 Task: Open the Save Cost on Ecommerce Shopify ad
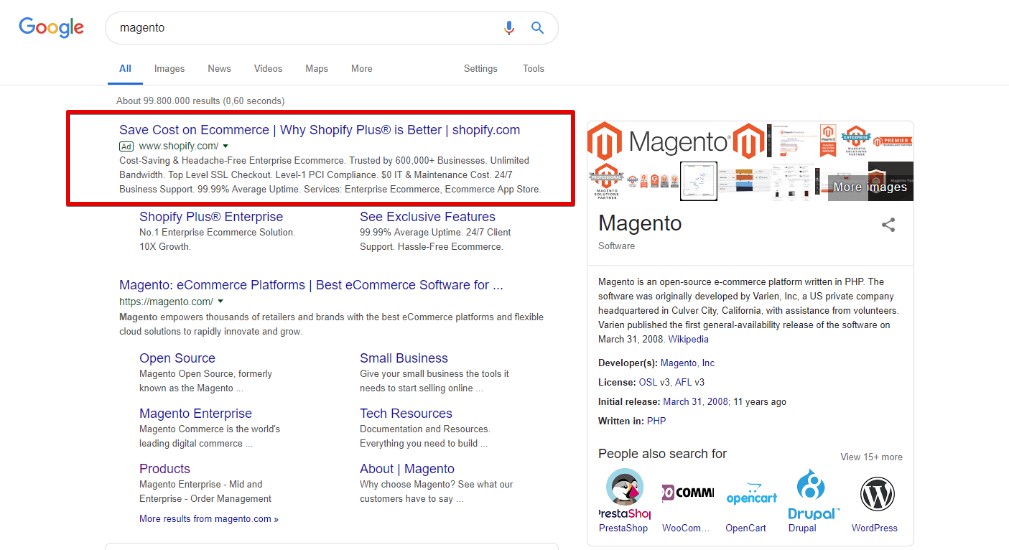tap(319, 130)
